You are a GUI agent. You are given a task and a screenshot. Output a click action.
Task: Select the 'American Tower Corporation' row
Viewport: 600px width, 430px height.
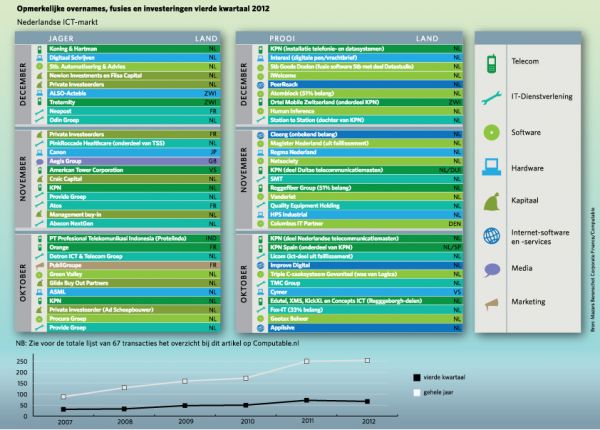click(134, 170)
